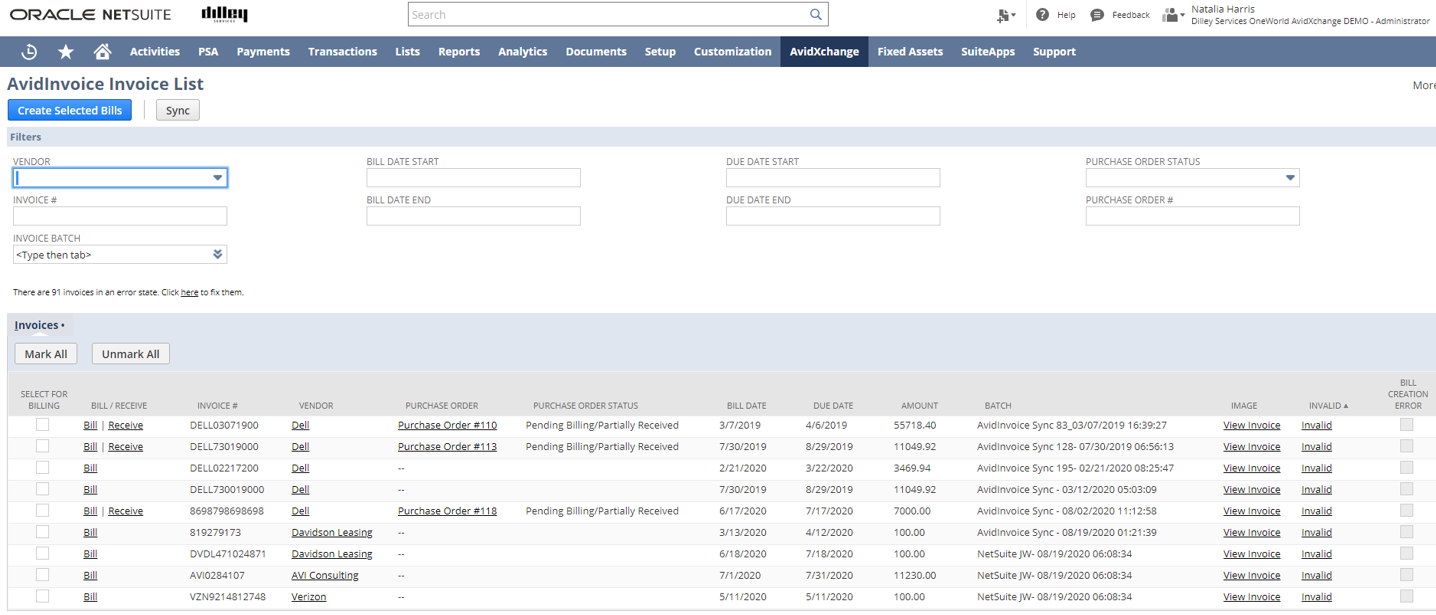Expand the Invoice Batch selector arrows

[x=217, y=255]
